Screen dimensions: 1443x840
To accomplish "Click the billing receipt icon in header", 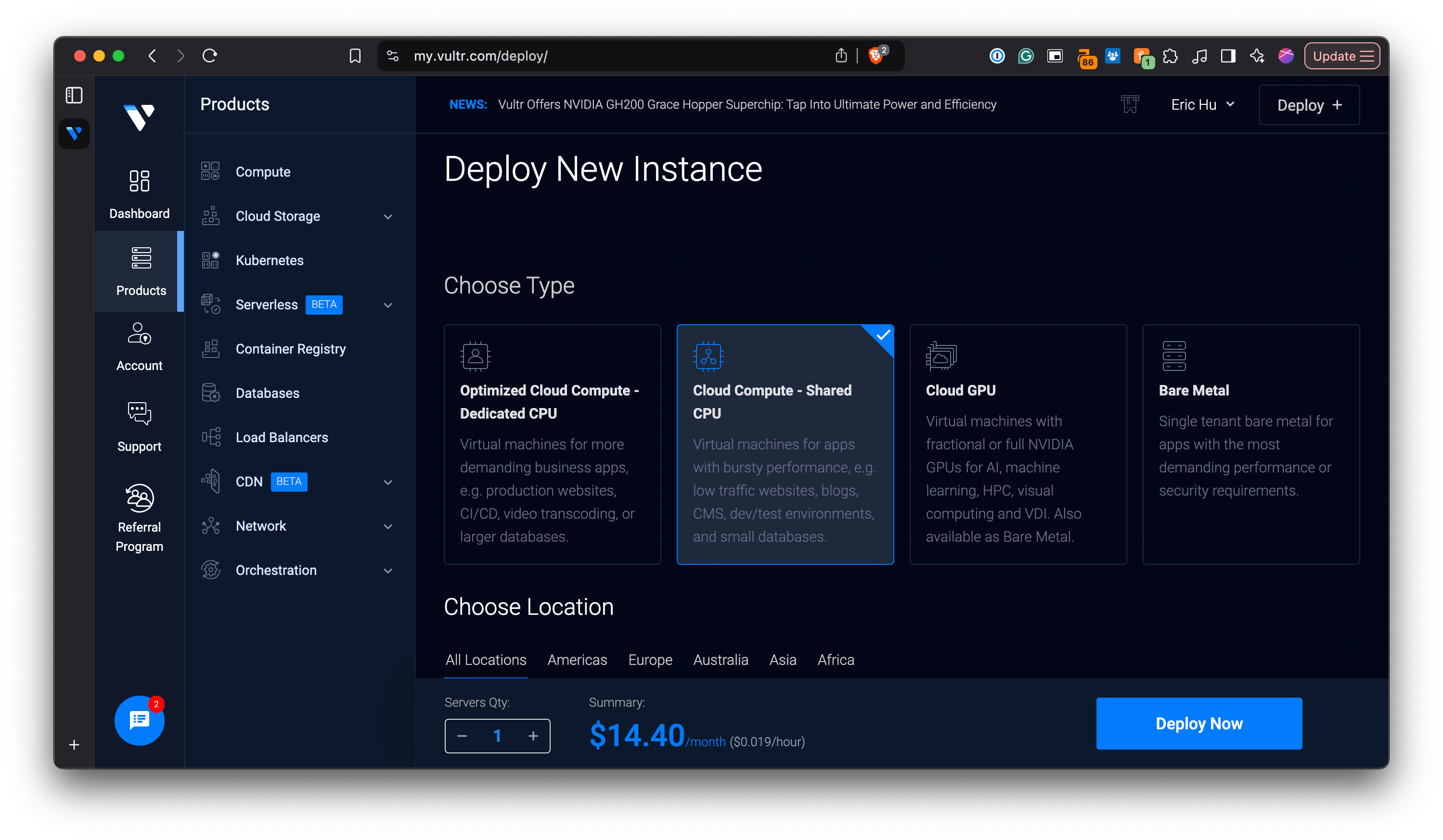I will (x=1129, y=104).
